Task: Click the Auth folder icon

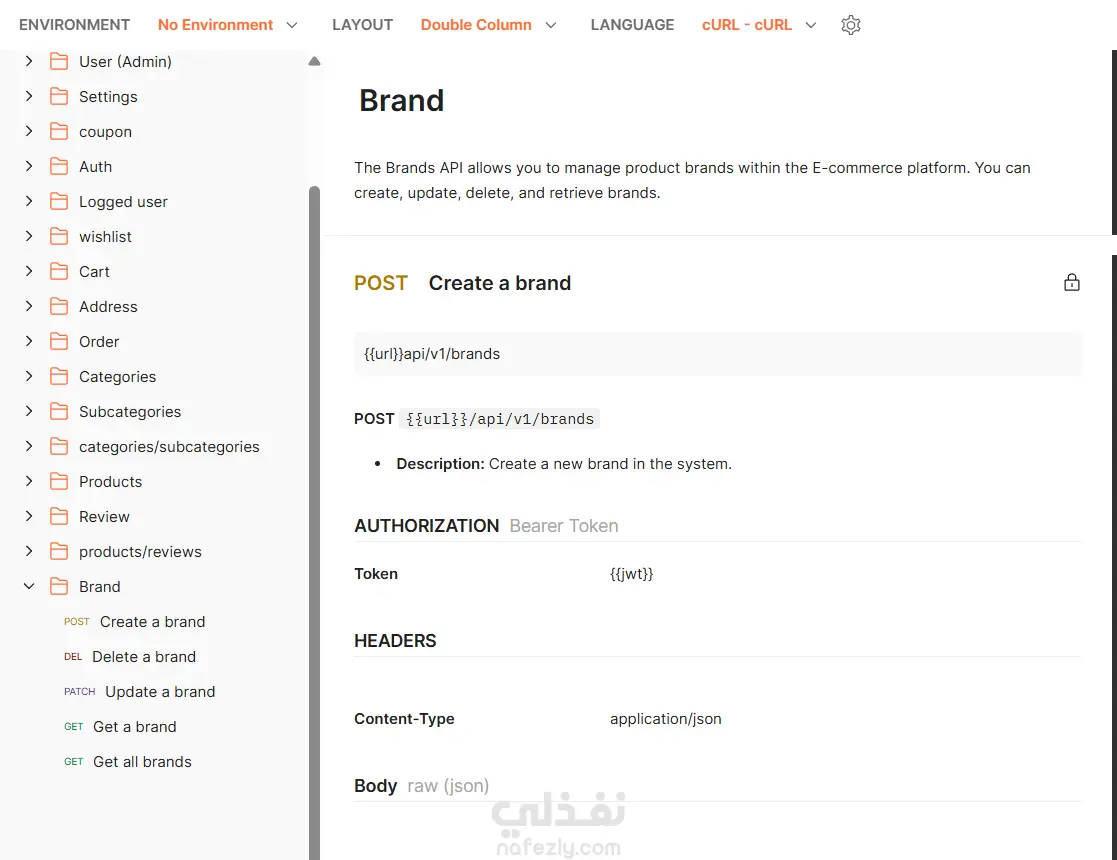Action: (x=59, y=167)
